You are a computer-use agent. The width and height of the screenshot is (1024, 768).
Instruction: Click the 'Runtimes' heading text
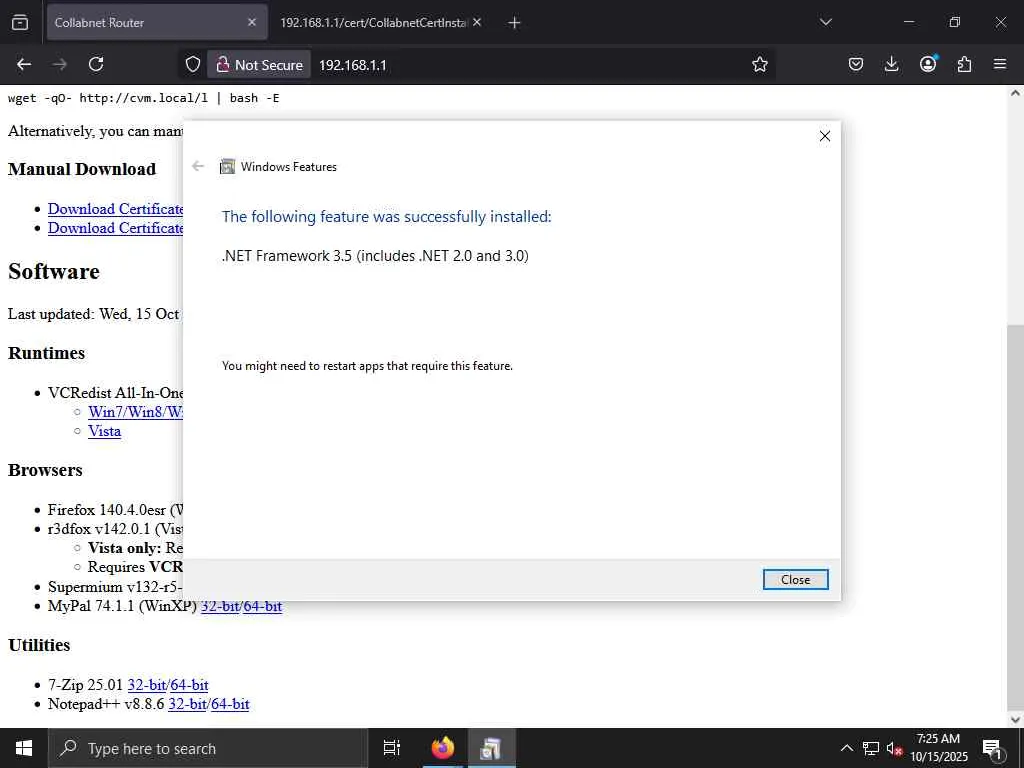point(46,353)
